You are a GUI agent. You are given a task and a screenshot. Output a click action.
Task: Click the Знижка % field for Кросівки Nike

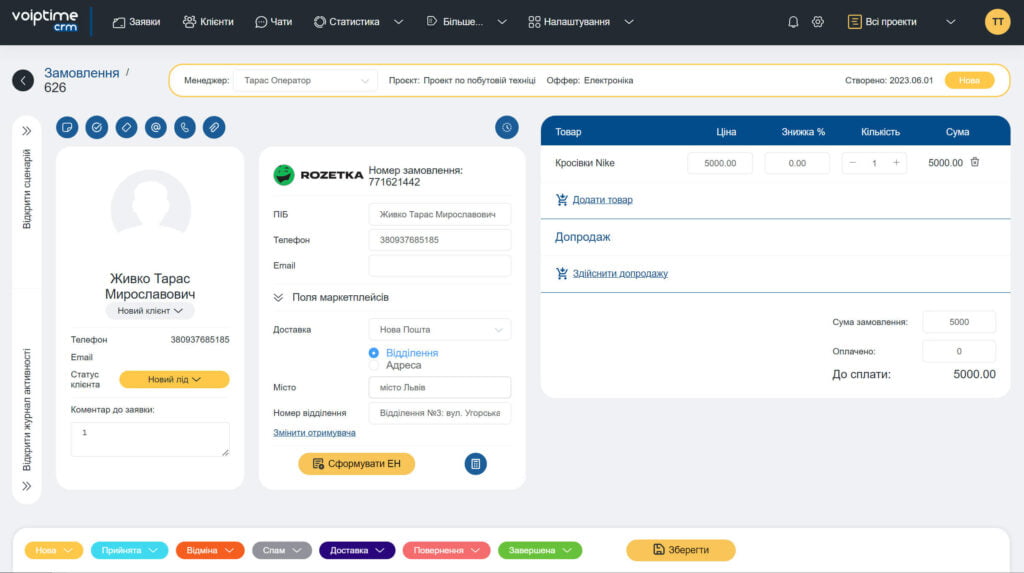pos(797,163)
